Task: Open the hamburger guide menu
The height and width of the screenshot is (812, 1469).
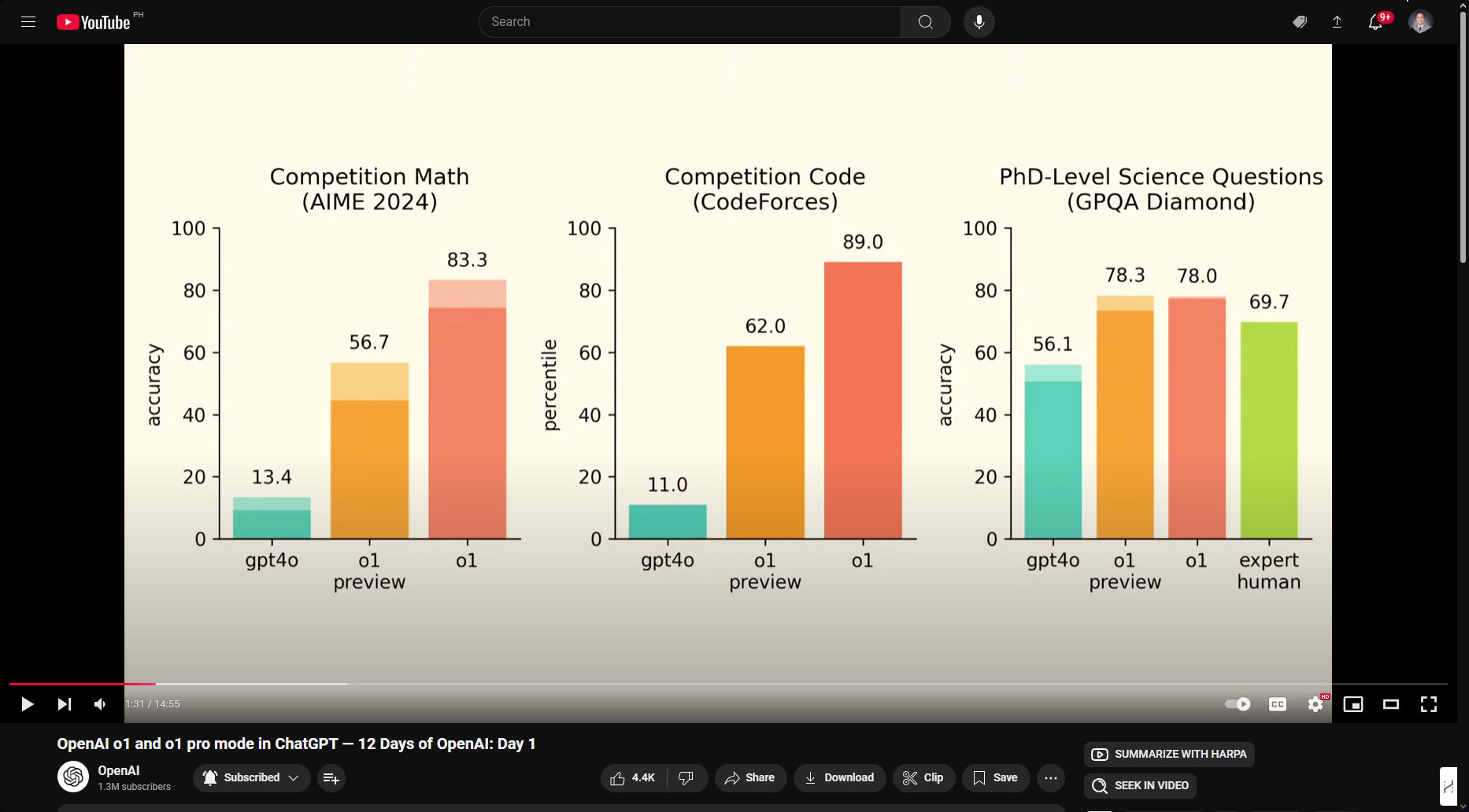Action: click(28, 22)
